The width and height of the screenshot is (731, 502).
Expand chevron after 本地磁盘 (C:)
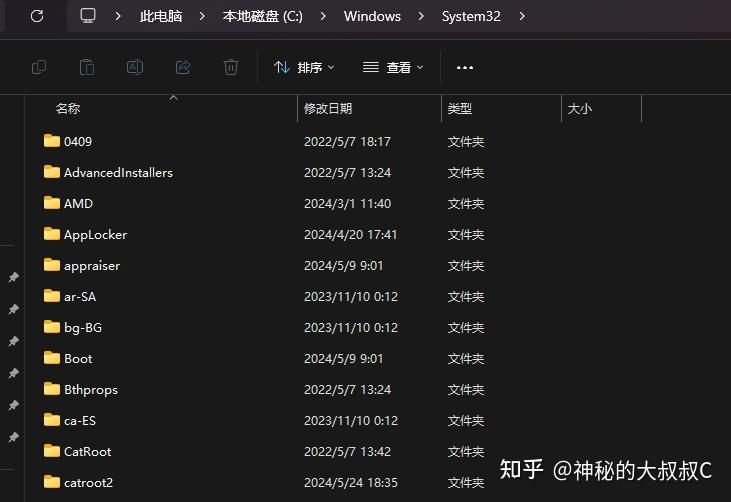(323, 16)
